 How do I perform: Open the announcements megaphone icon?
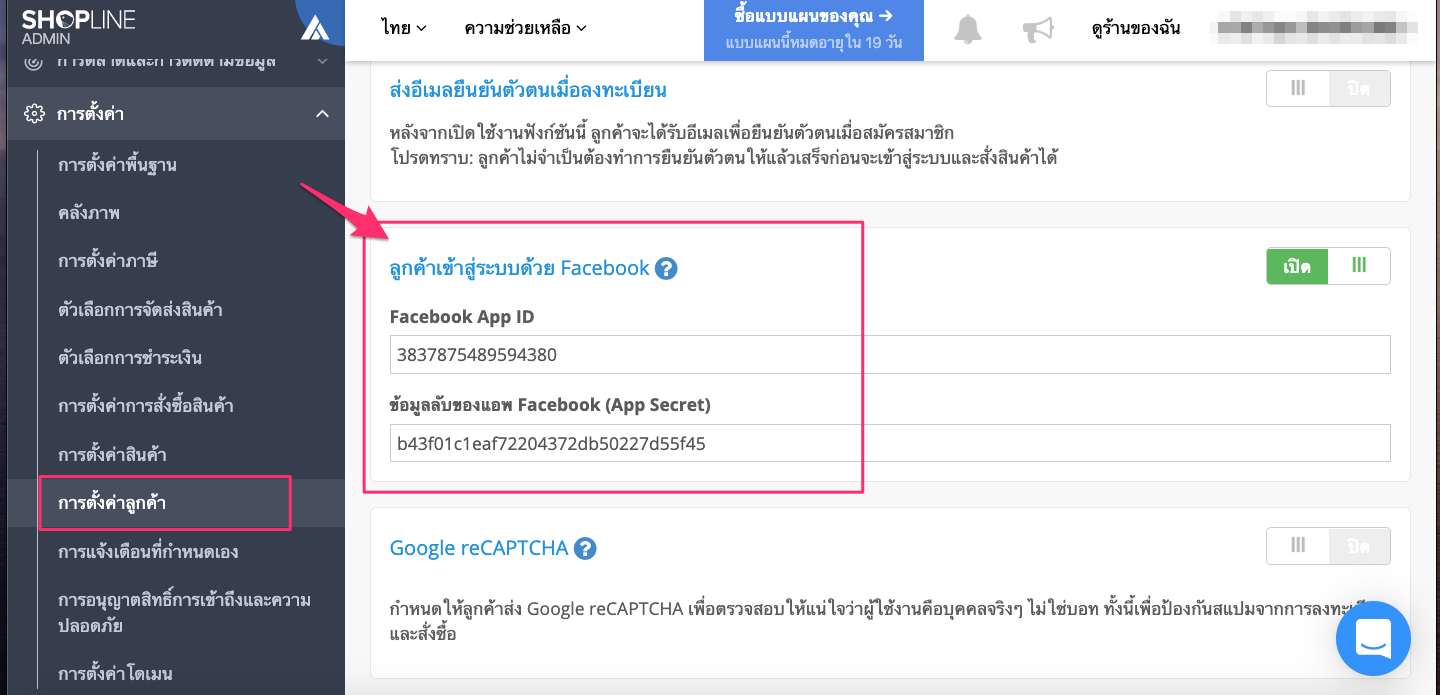pos(1038,30)
